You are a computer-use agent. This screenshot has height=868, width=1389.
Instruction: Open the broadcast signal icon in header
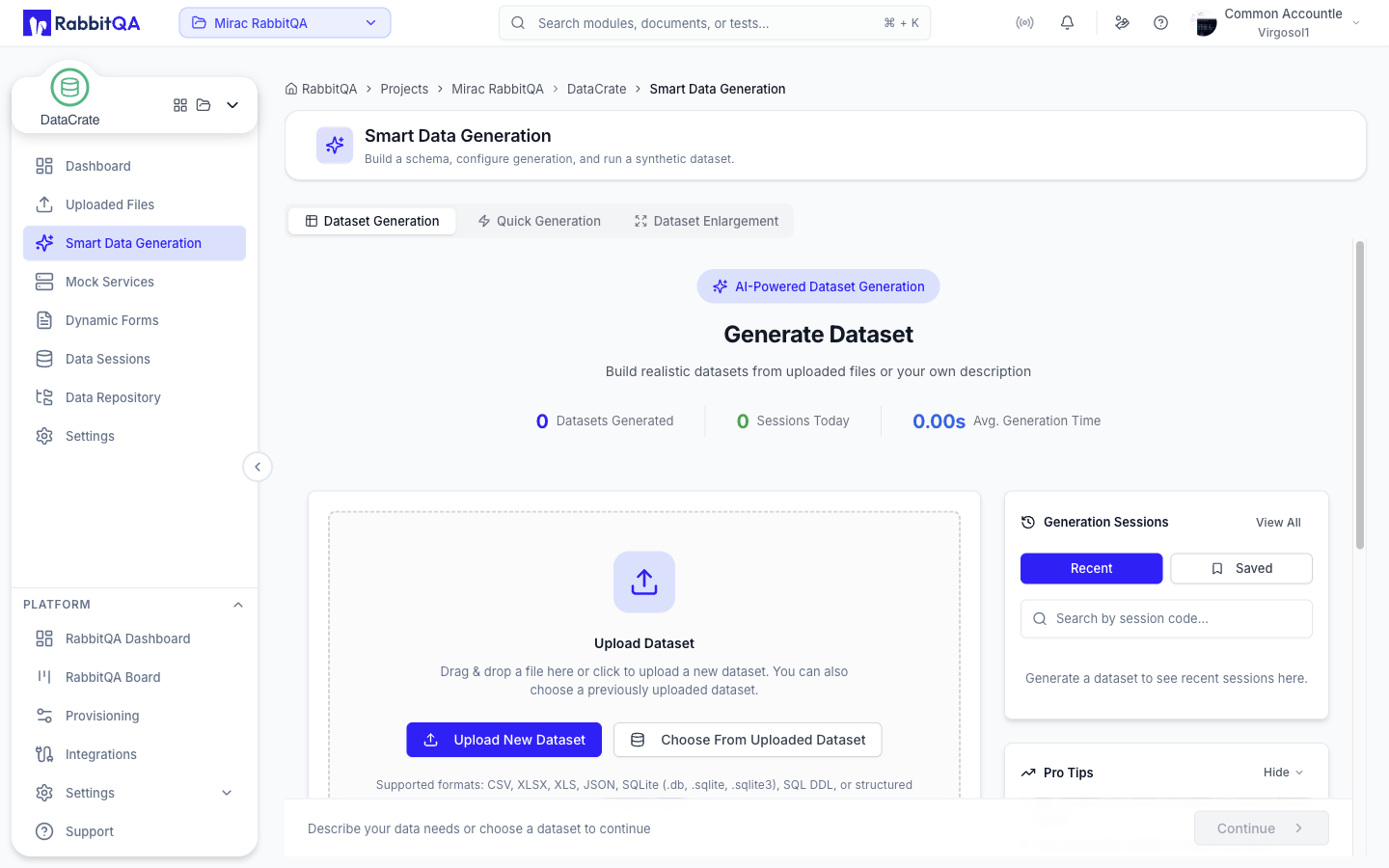pyautogui.click(x=1024, y=23)
